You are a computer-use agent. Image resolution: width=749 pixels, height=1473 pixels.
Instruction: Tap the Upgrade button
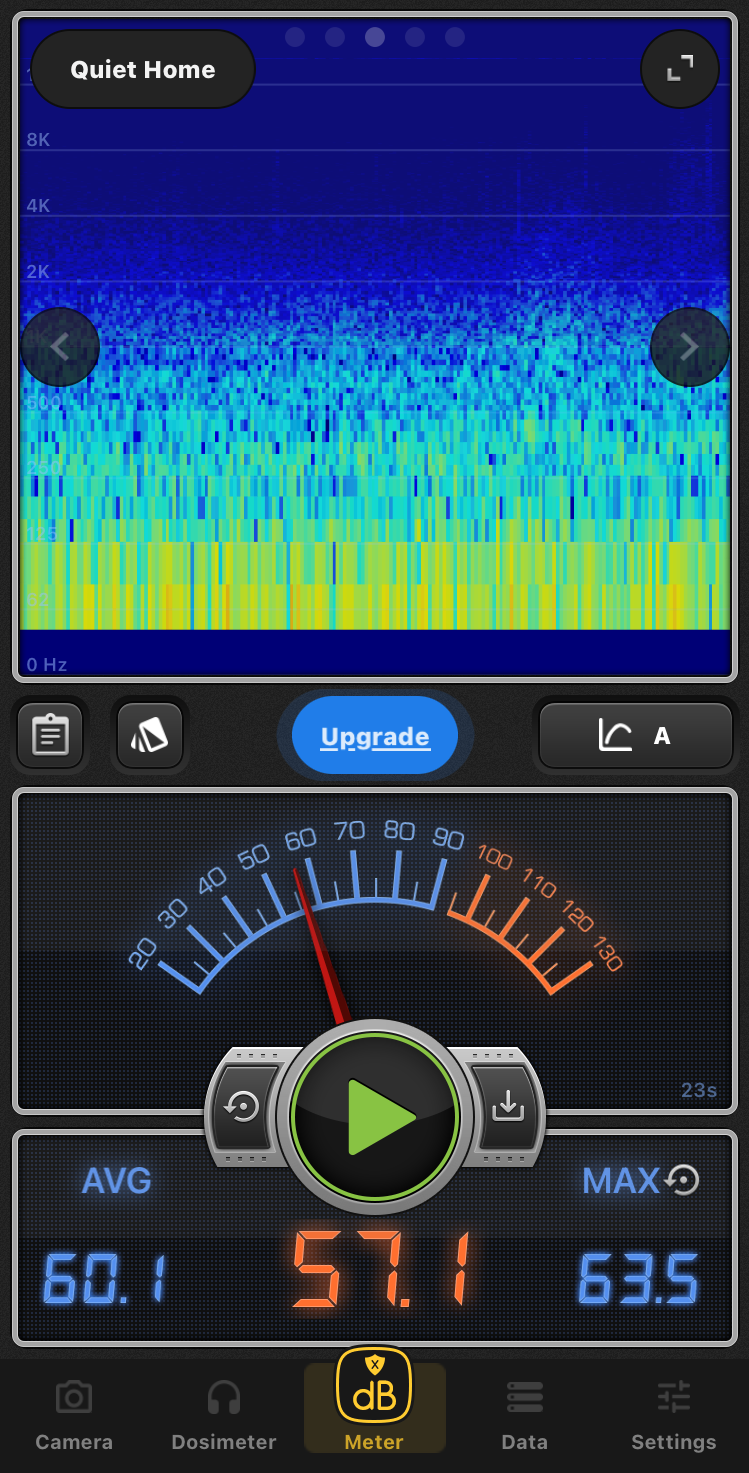point(375,737)
